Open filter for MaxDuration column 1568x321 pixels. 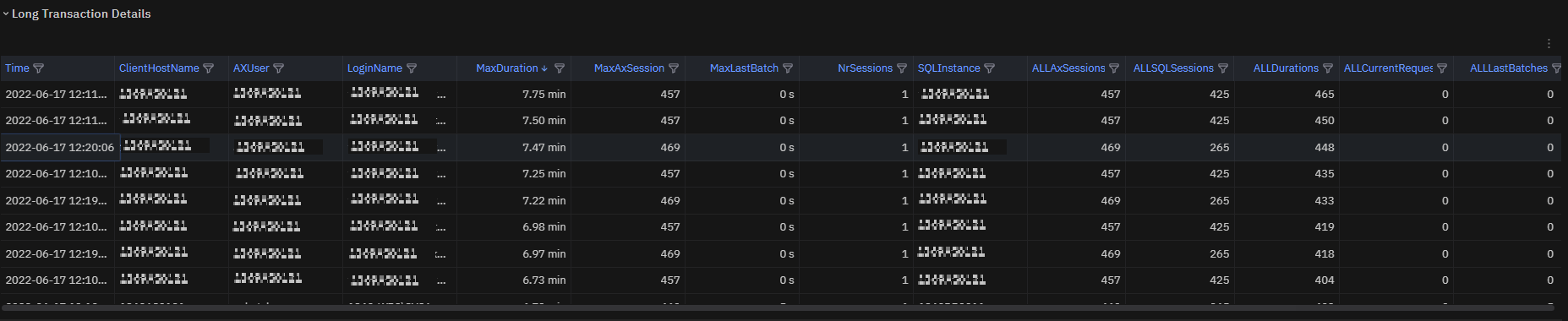pos(559,68)
